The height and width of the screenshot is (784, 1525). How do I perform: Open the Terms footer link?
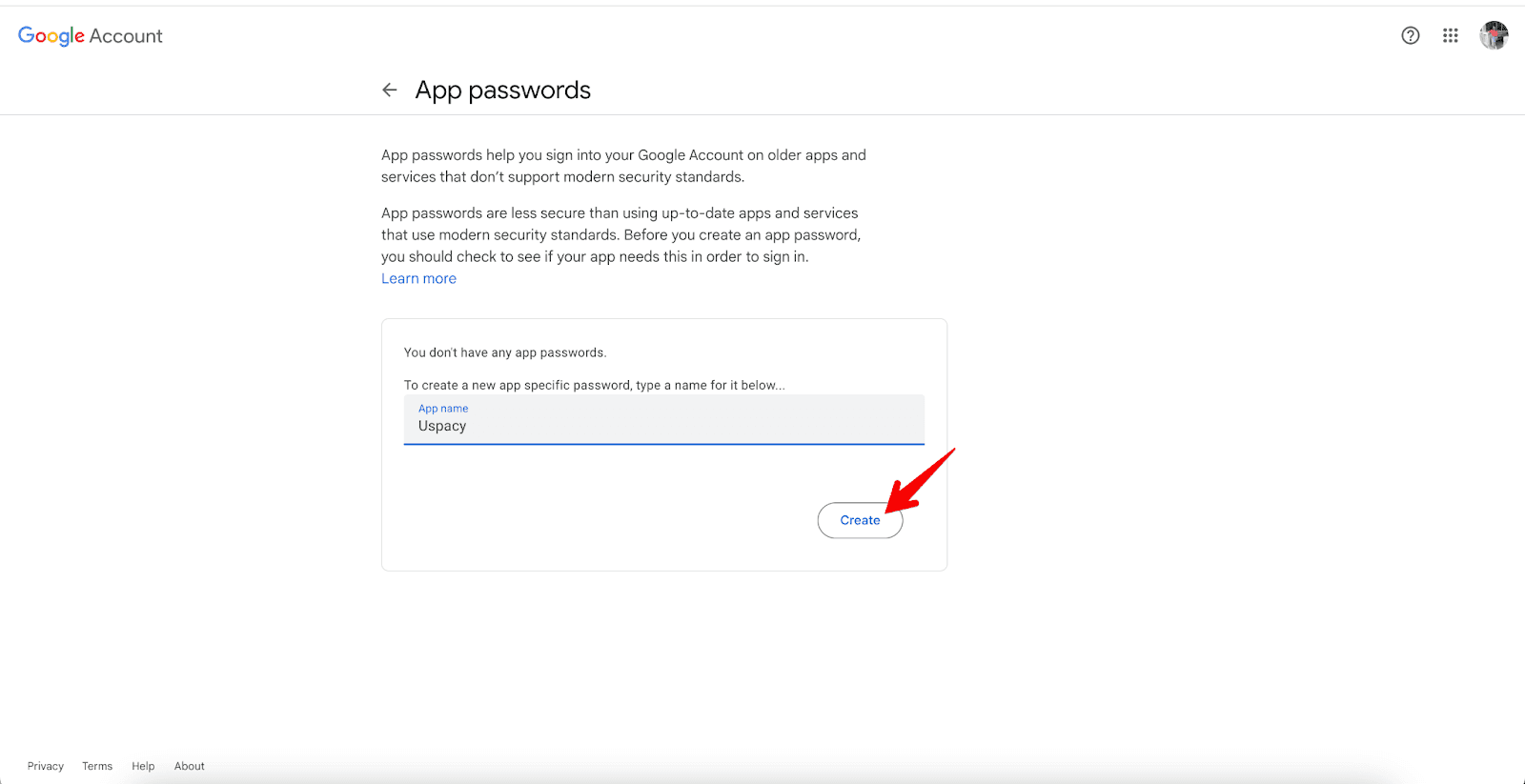point(97,766)
